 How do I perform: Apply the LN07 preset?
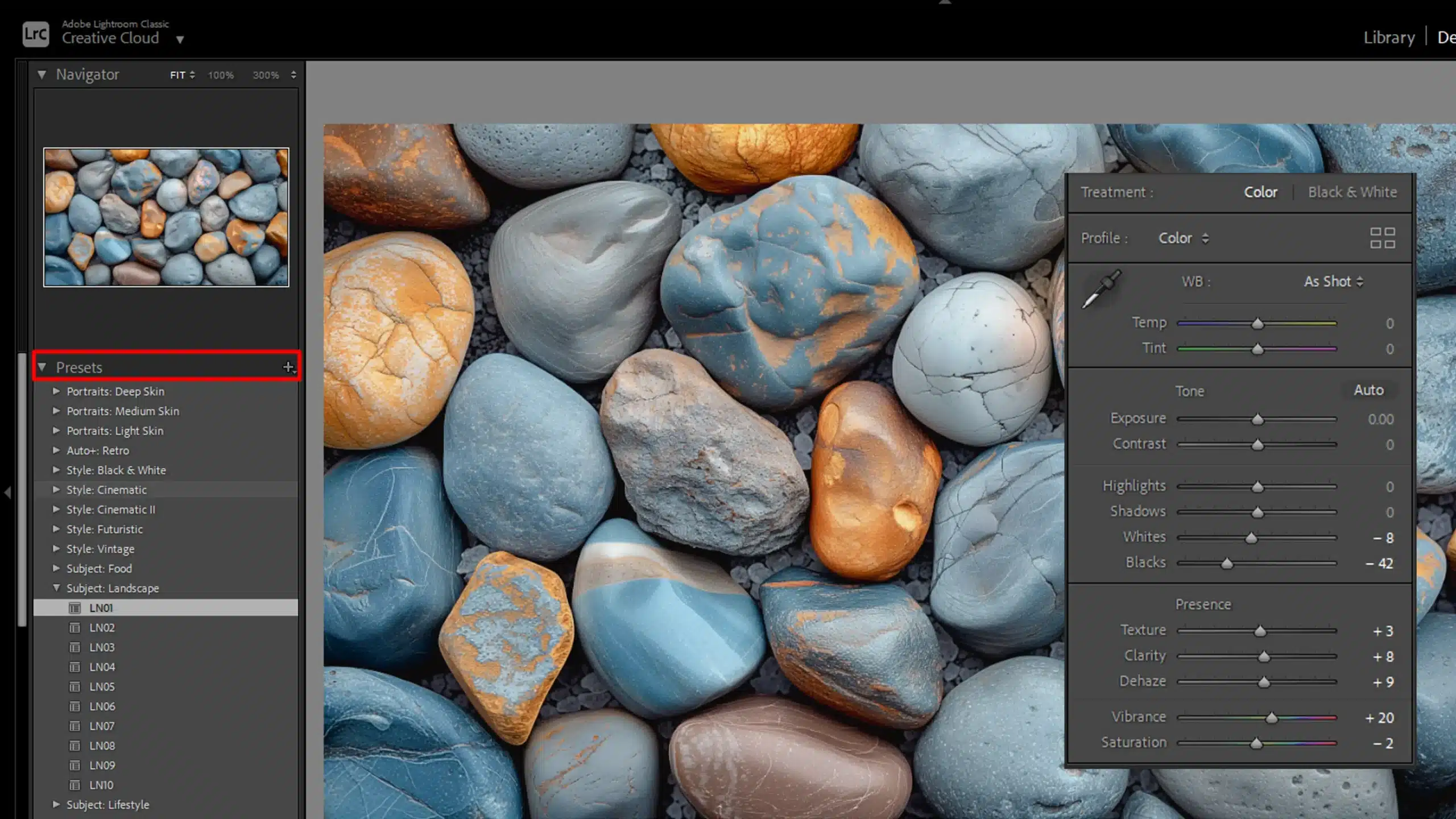[x=166, y=726]
